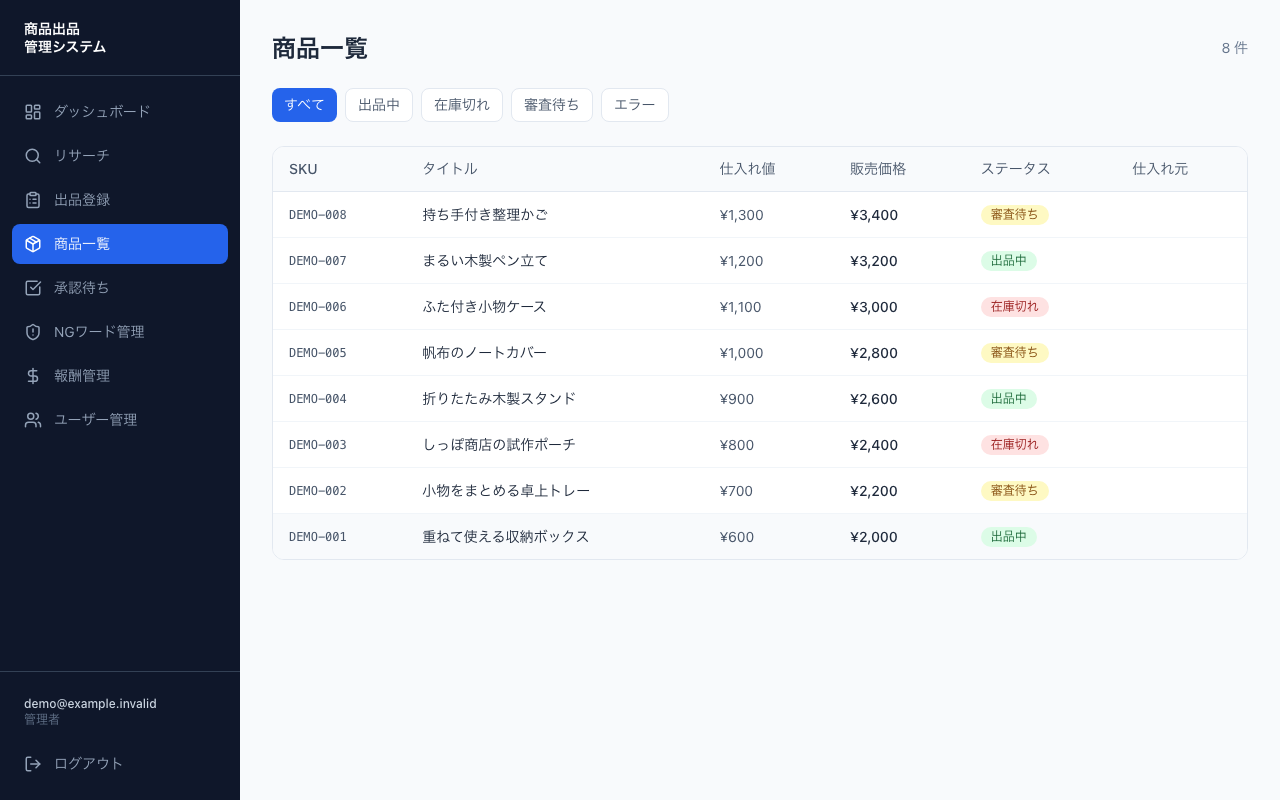Go to the リサーチ page
1280x800 pixels.
pyautogui.click(x=120, y=156)
